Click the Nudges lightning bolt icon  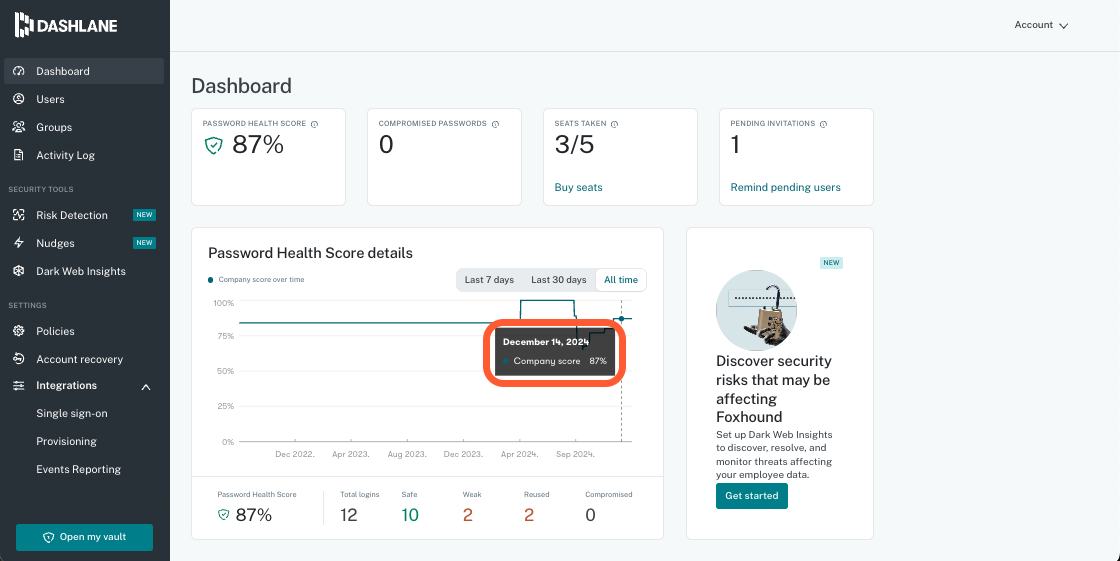click(19, 243)
